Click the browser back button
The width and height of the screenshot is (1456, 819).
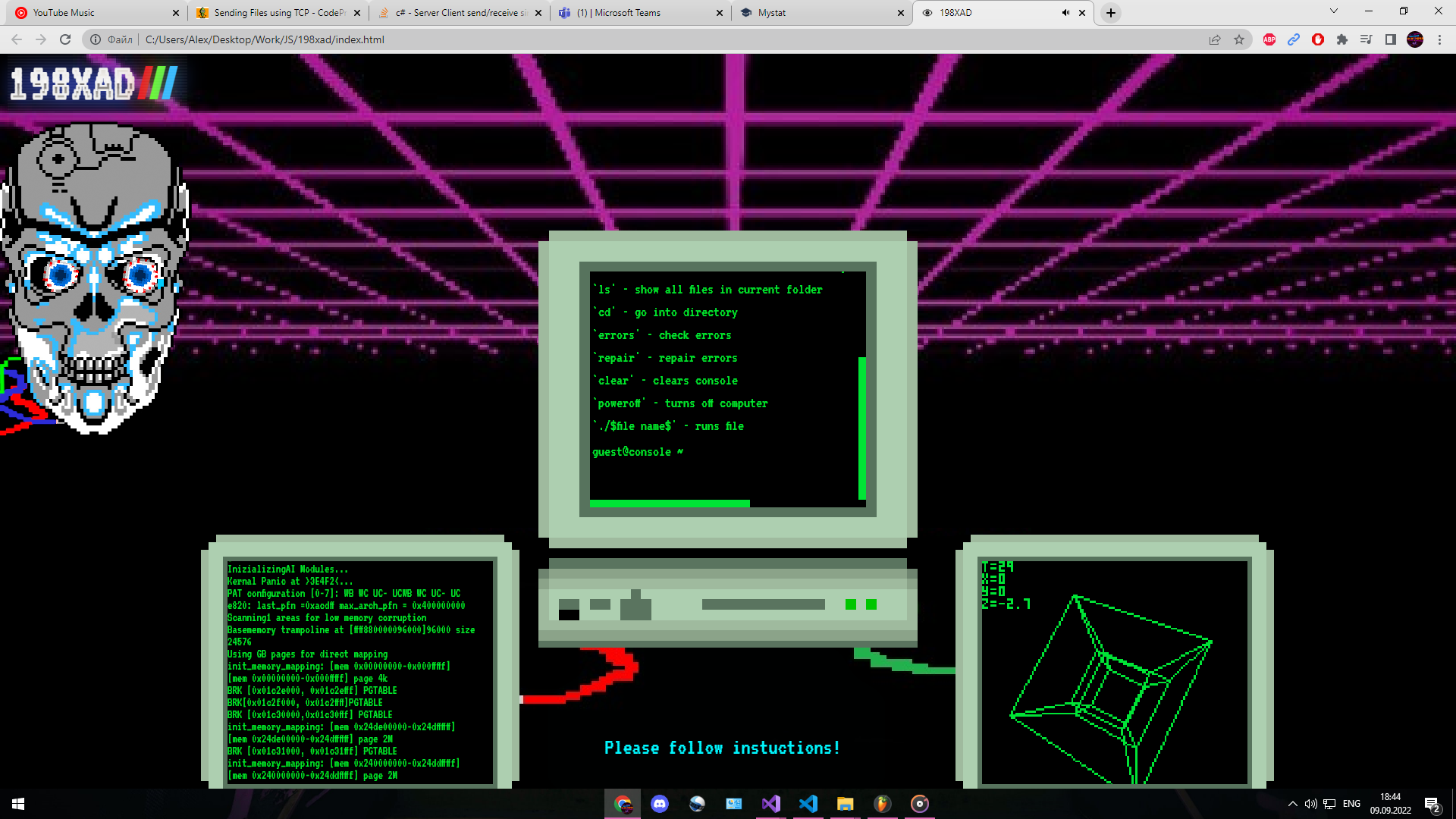(15, 39)
